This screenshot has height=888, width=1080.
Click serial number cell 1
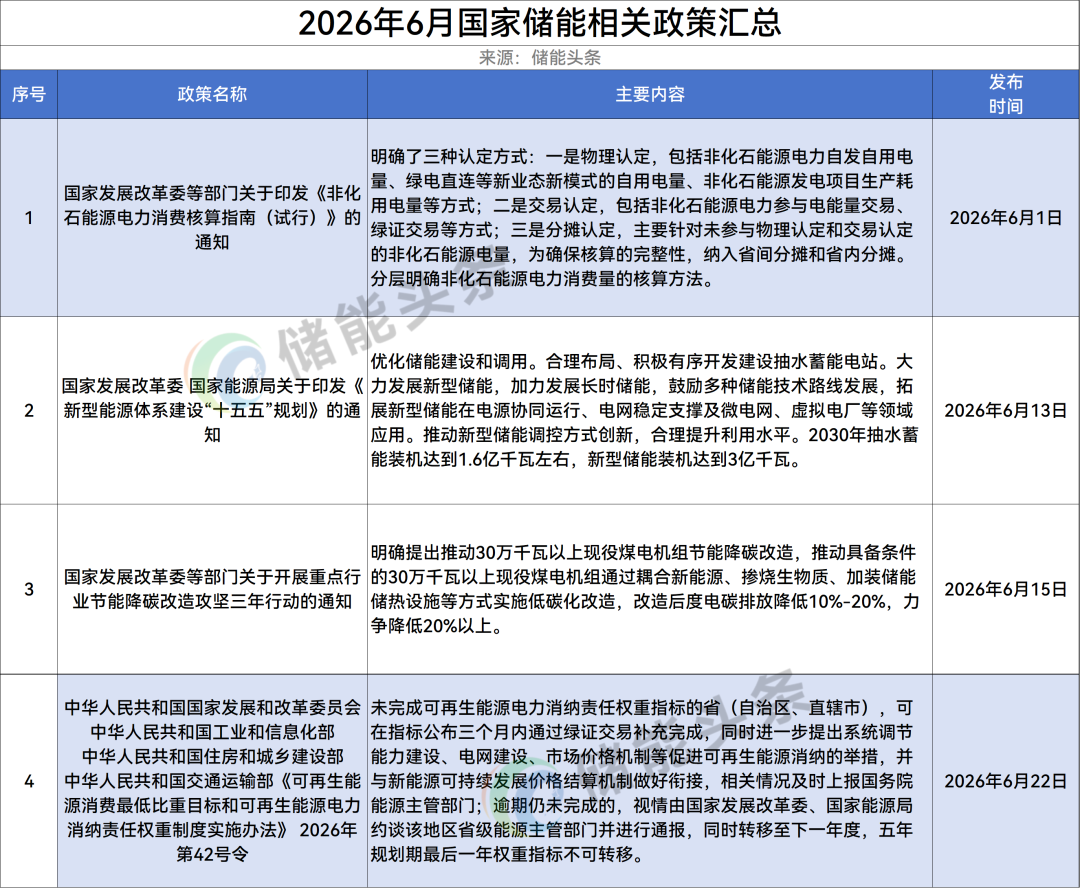(x=29, y=218)
